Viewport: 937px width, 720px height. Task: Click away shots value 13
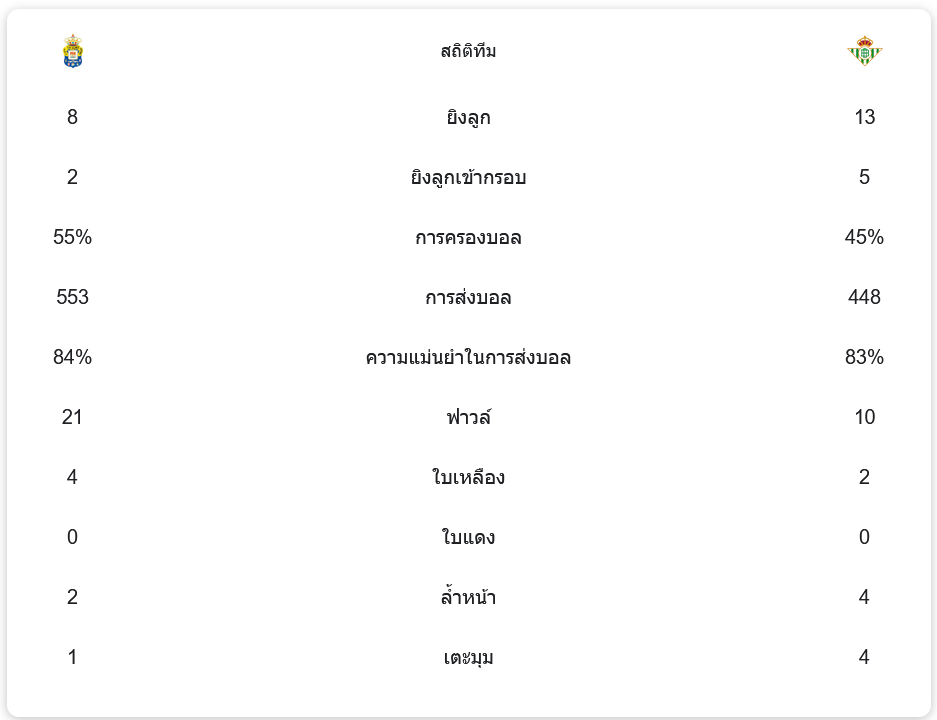pyautogui.click(x=864, y=117)
